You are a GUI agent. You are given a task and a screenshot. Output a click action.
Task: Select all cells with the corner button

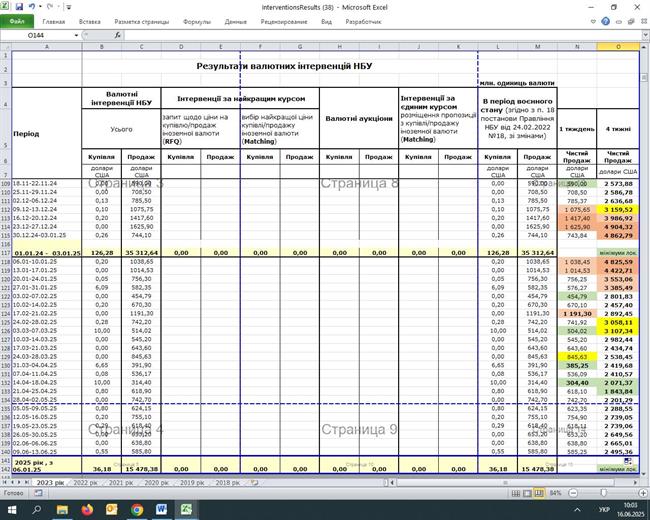coord(6,47)
